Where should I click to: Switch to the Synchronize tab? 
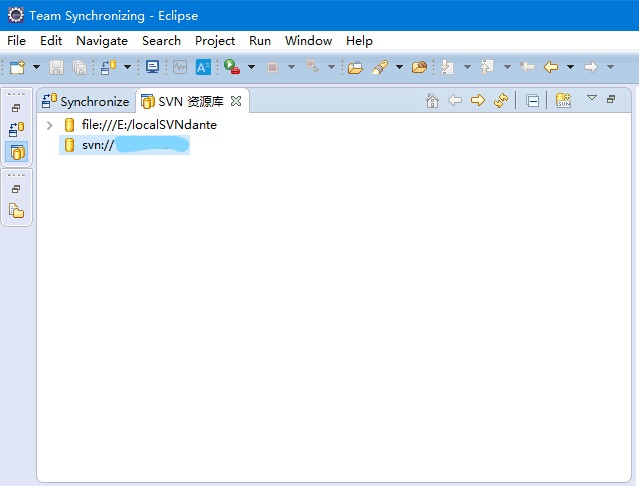click(x=86, y=101)
